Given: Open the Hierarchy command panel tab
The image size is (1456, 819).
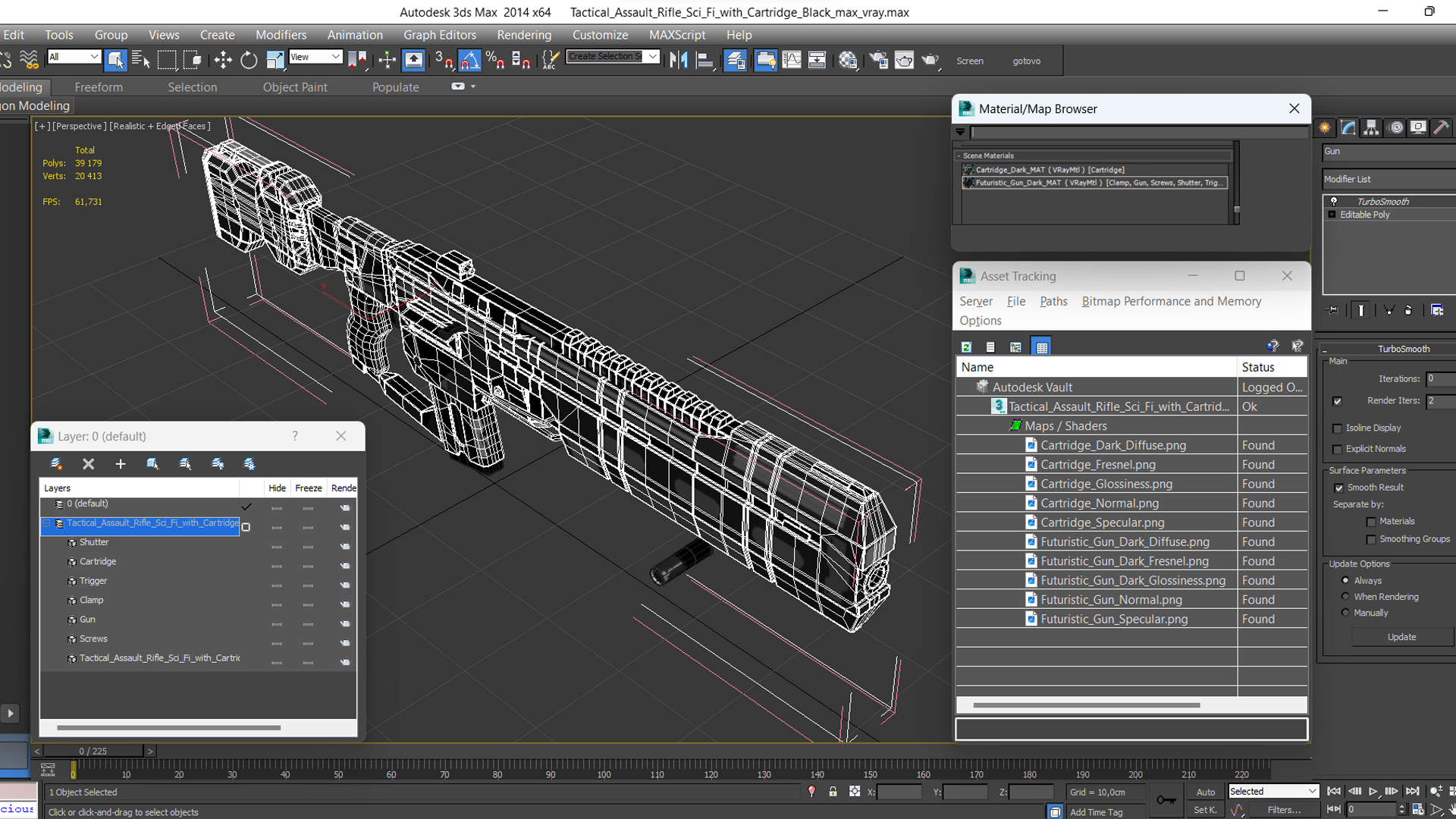Looking at the screenshot, I should (x=1371, y=127).
